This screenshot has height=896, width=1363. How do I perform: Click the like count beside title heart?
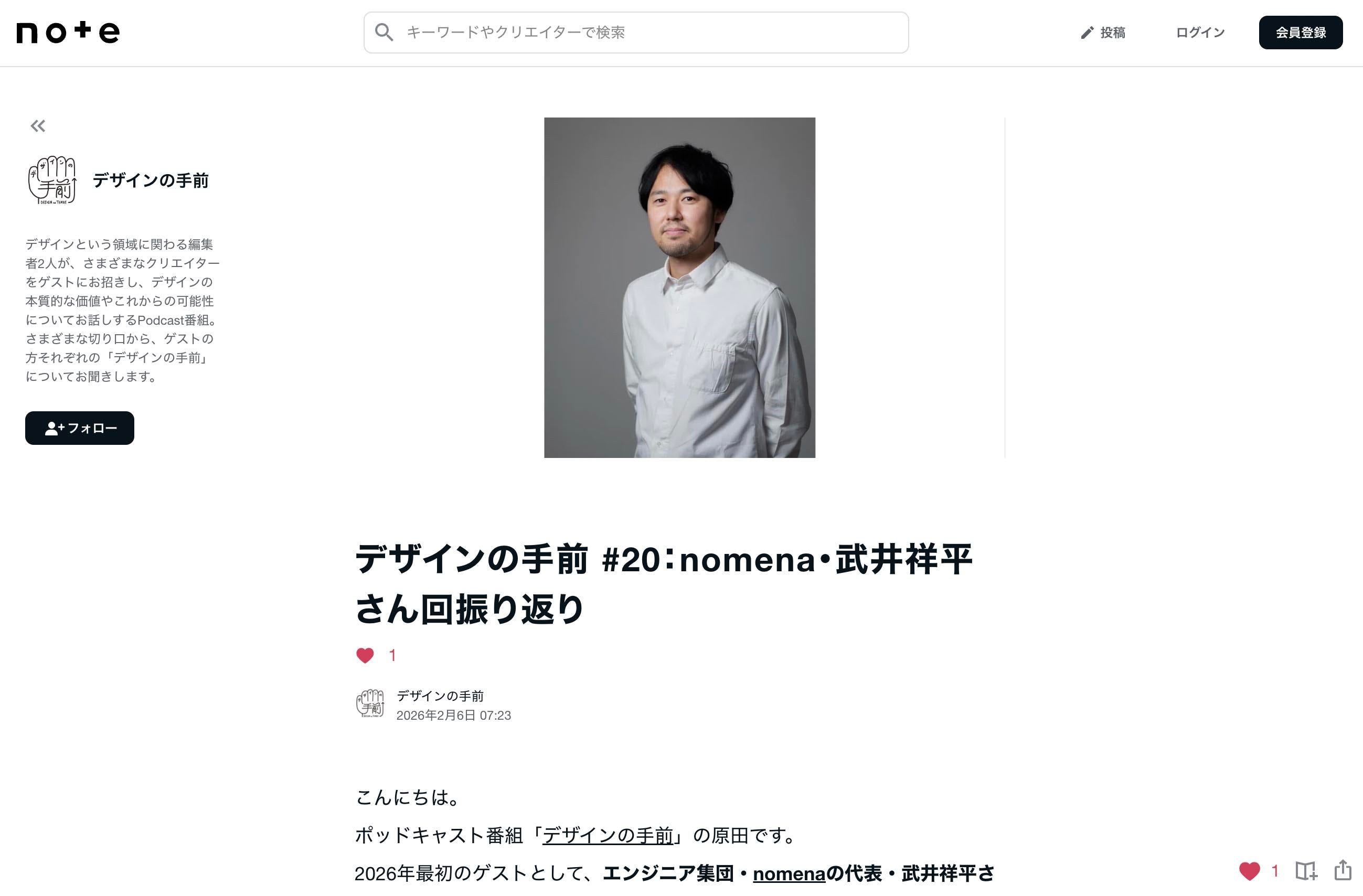pos(392,656)
